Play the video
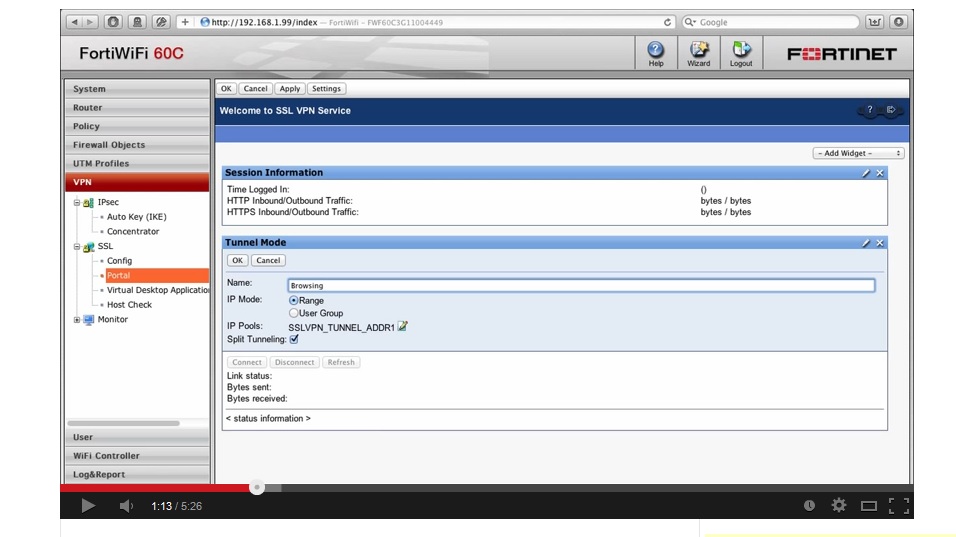This screenshot has width=956, height=537. pyautogui.click(x=88, y=506)
